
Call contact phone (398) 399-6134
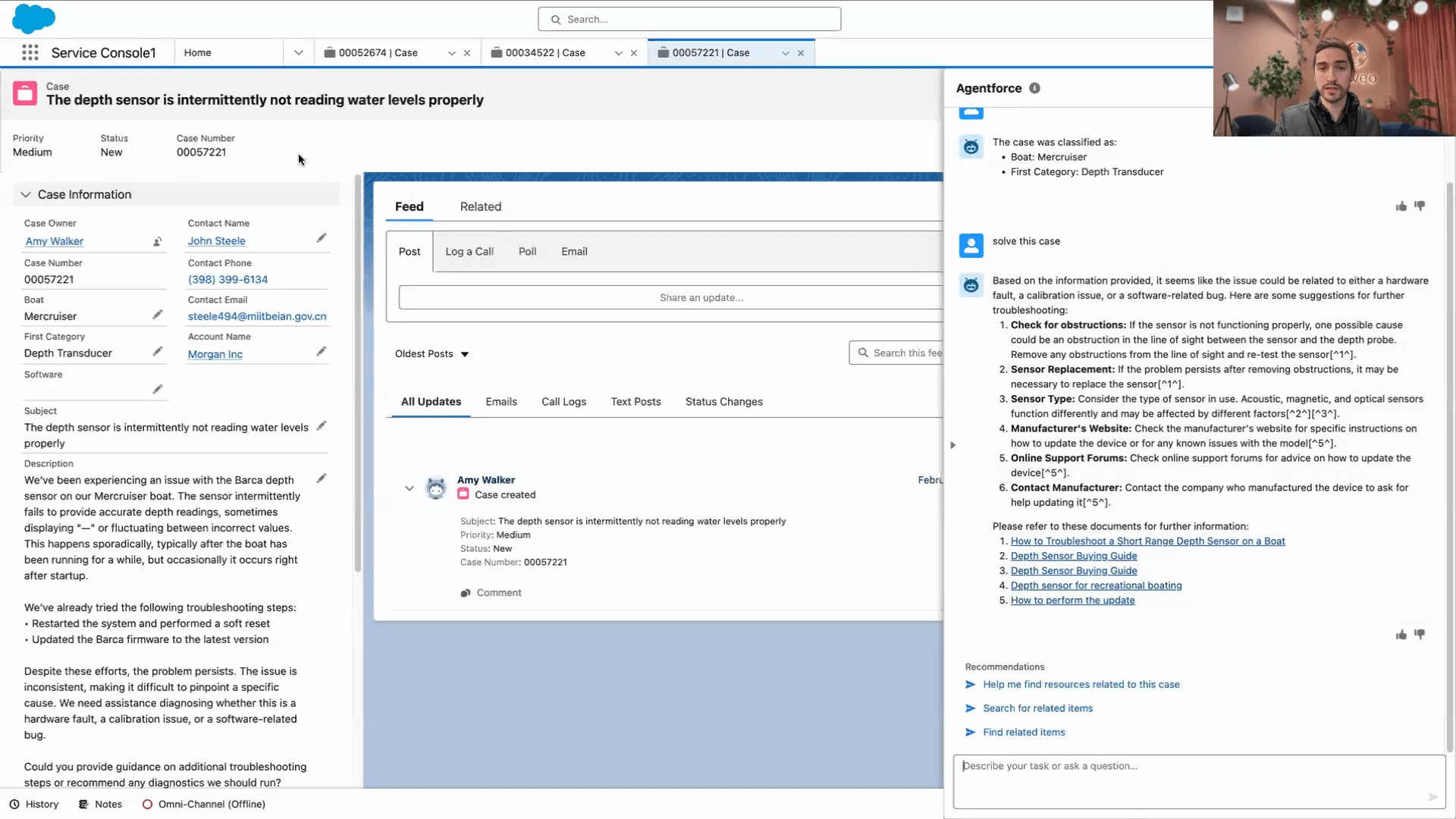click(x=227, y=280)
